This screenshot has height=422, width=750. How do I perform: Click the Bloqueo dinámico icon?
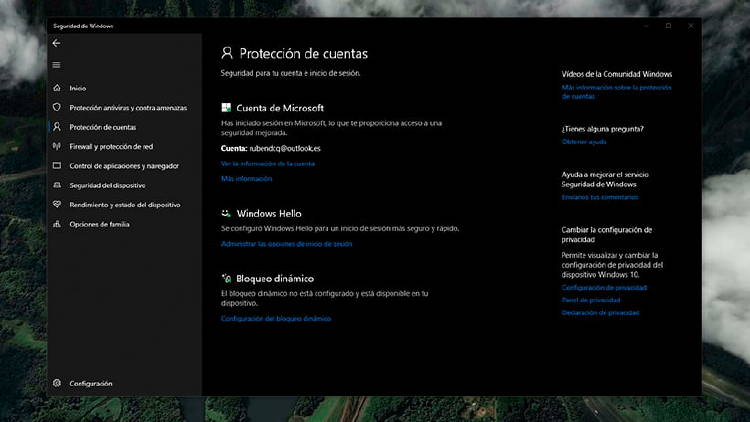[226, 278]
